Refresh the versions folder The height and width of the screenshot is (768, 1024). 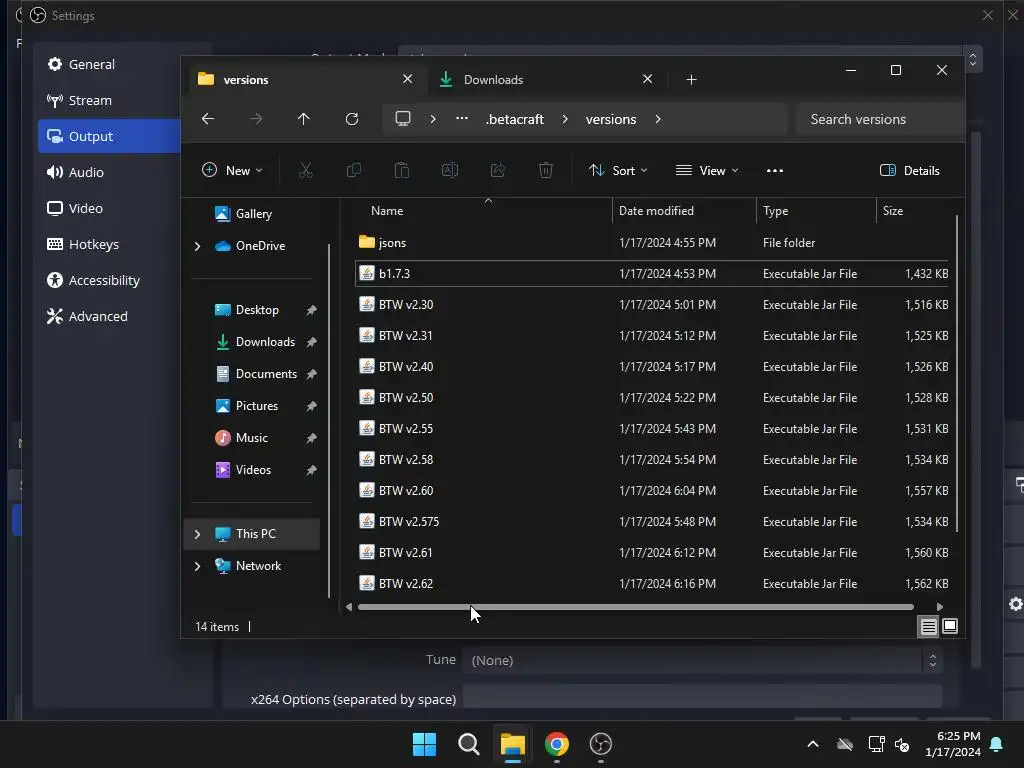click(352, 119)
